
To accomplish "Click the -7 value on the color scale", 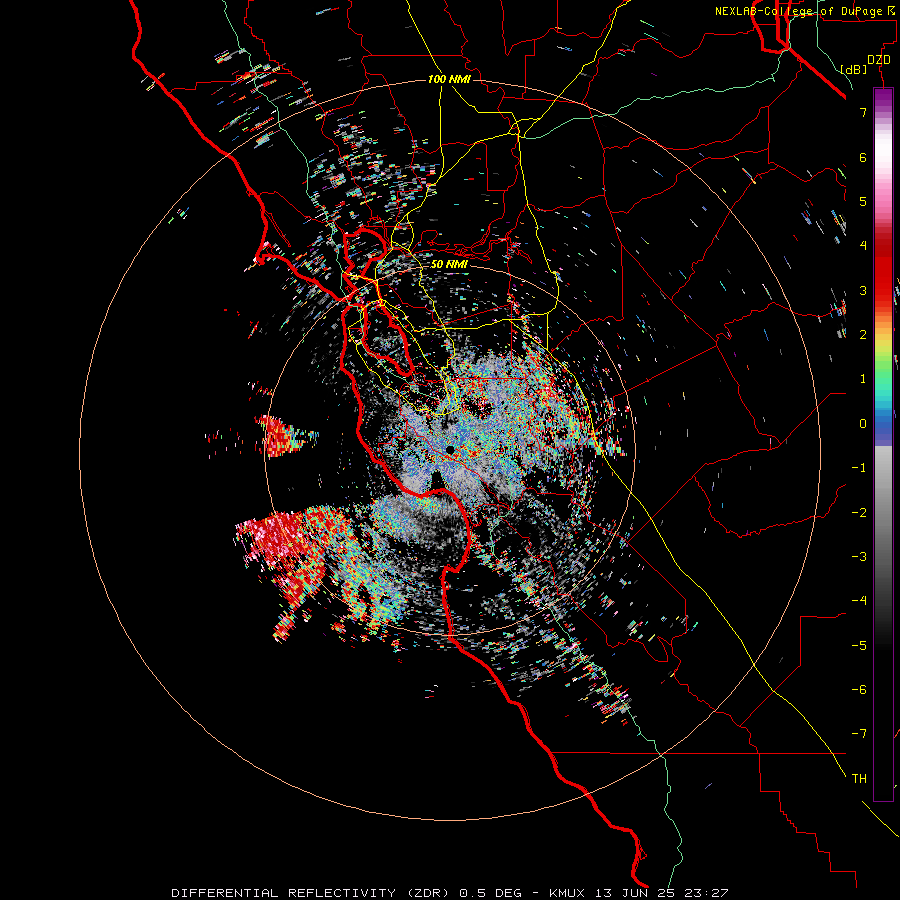I will tap(859, 734).
